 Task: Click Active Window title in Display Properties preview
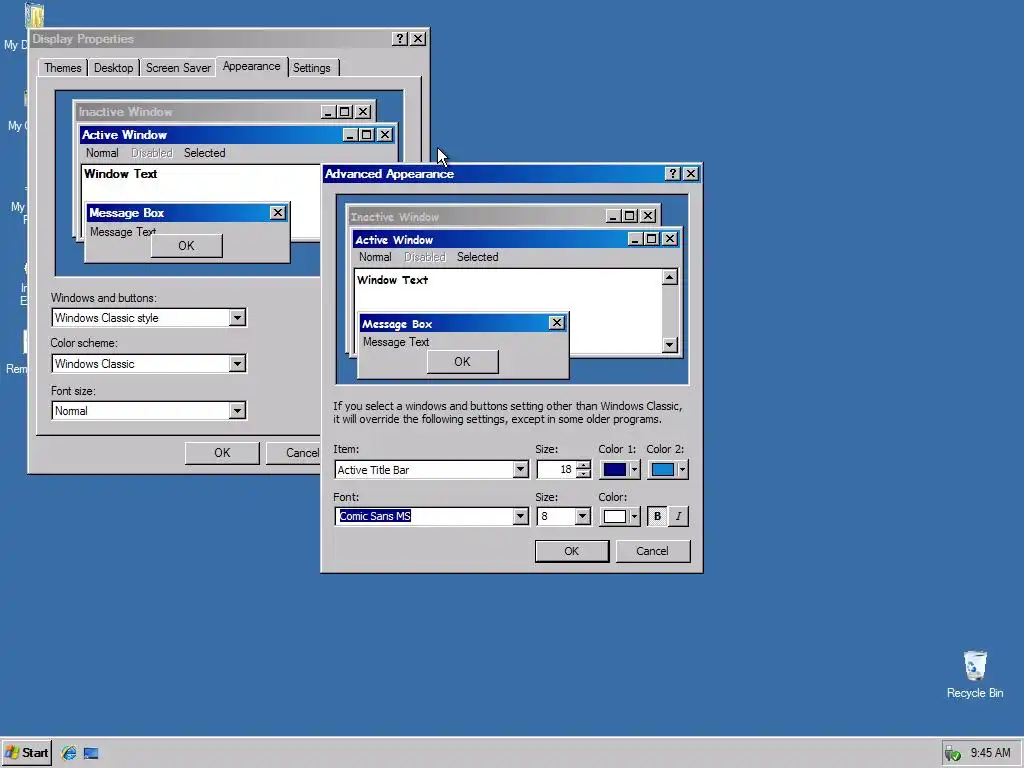(124, 135)
